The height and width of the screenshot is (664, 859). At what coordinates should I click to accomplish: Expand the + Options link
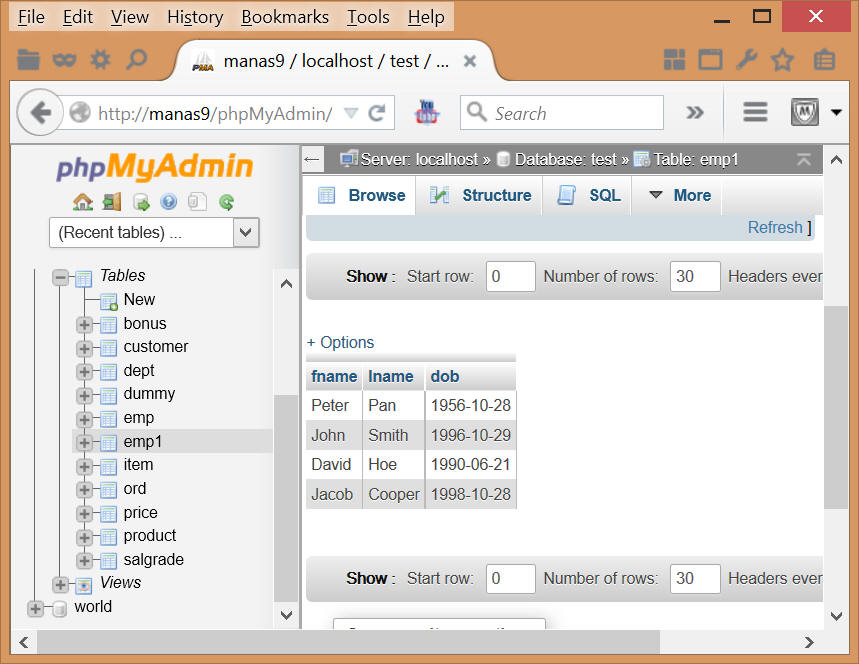[340, 342]
